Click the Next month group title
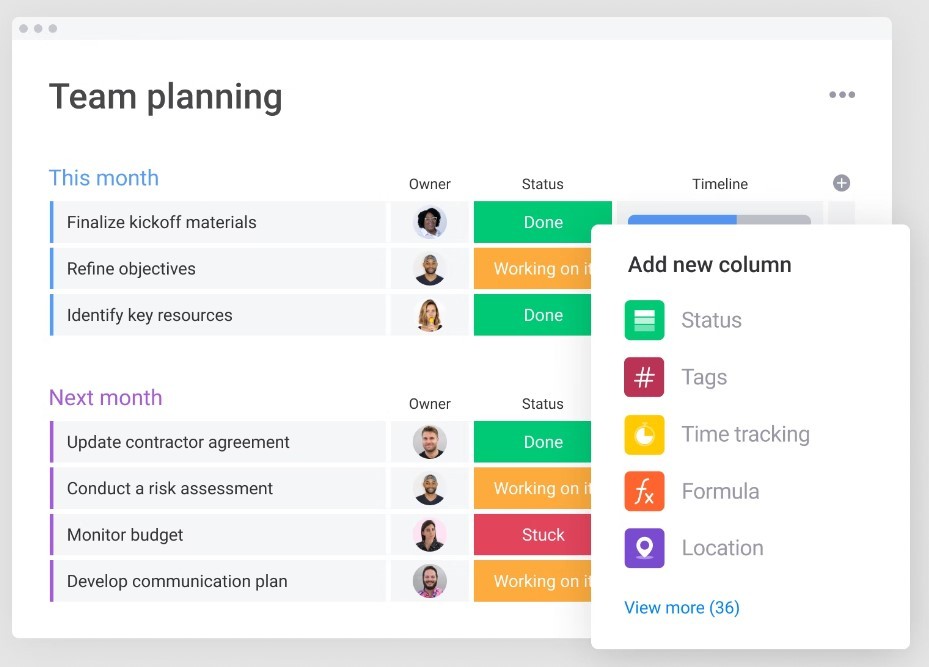 105,398
